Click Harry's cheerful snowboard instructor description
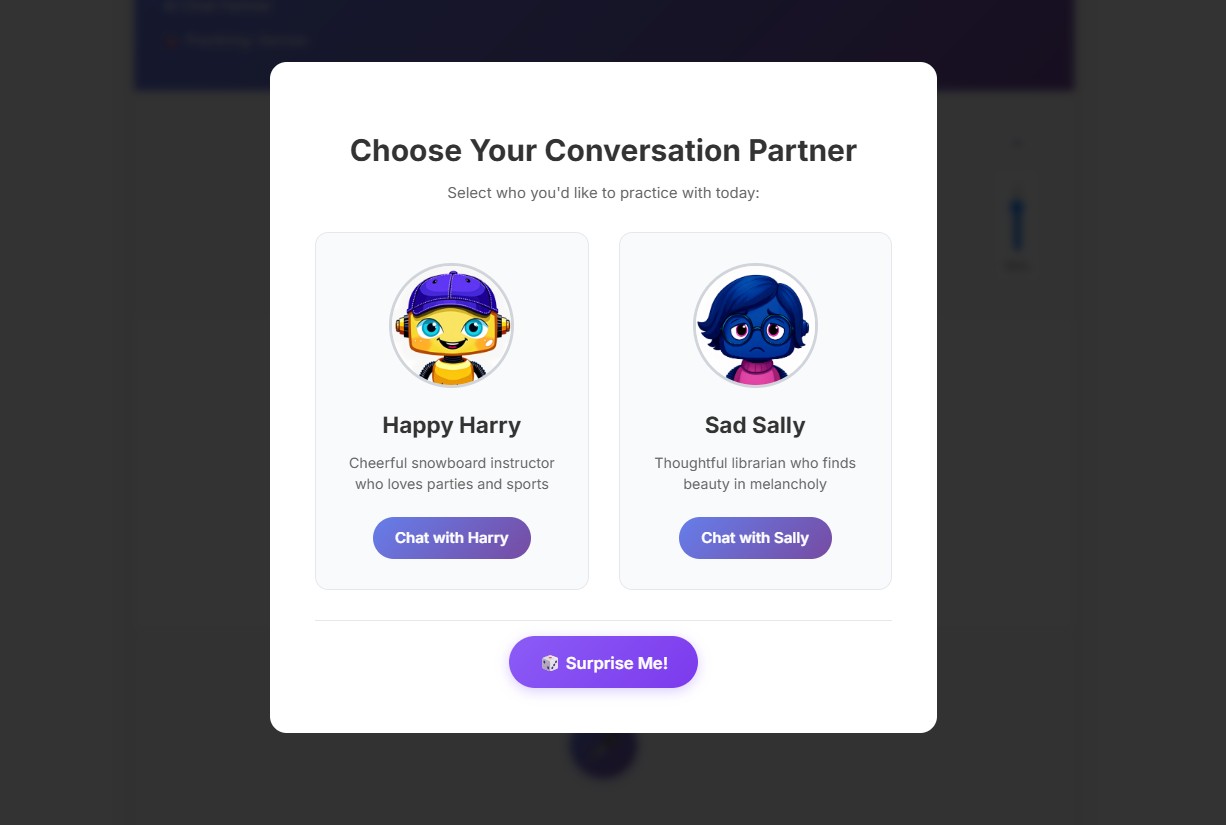The image size is (1226, 825). coord(452,474)
